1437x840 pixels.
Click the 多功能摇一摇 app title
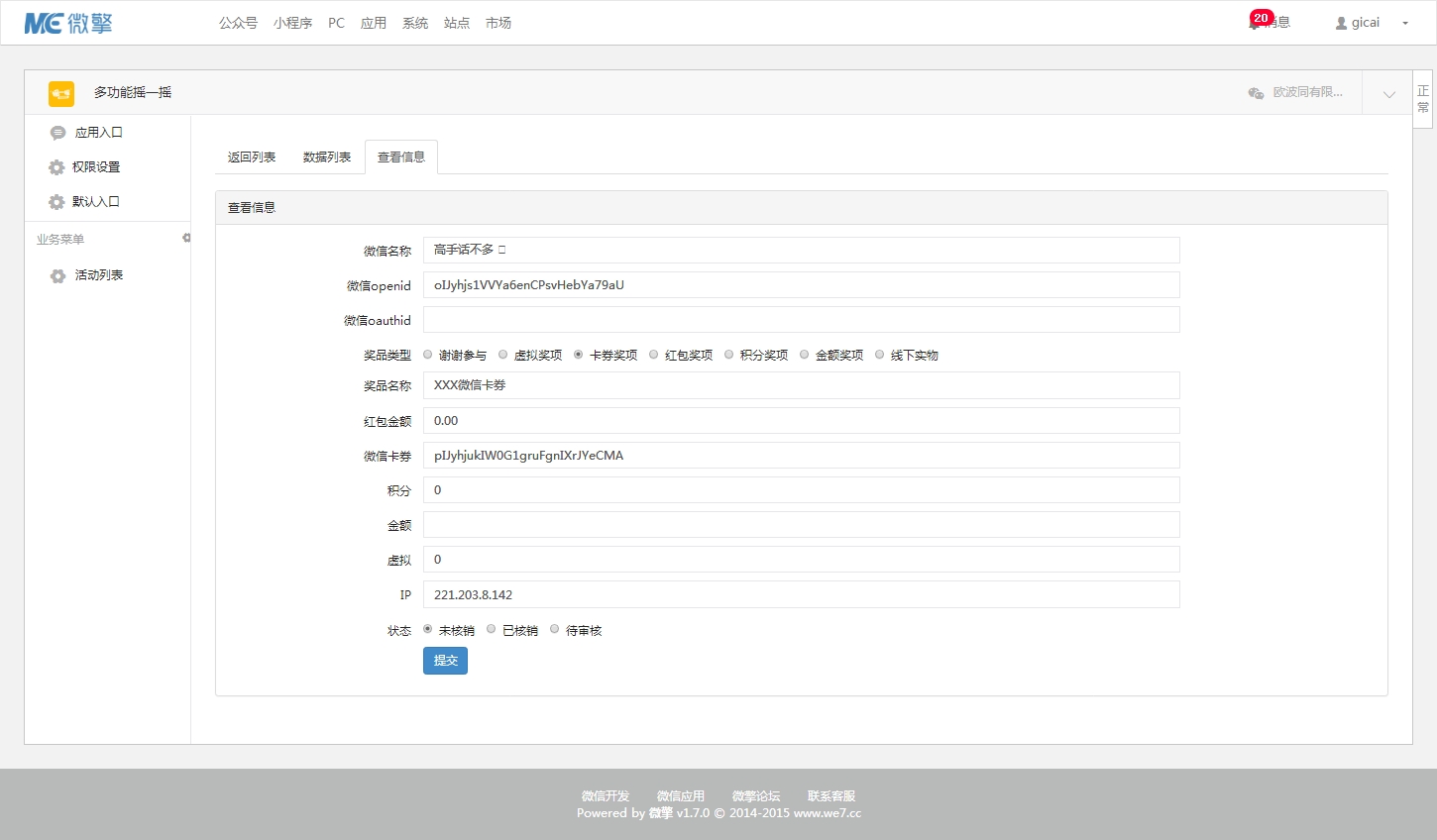[133, 92]
